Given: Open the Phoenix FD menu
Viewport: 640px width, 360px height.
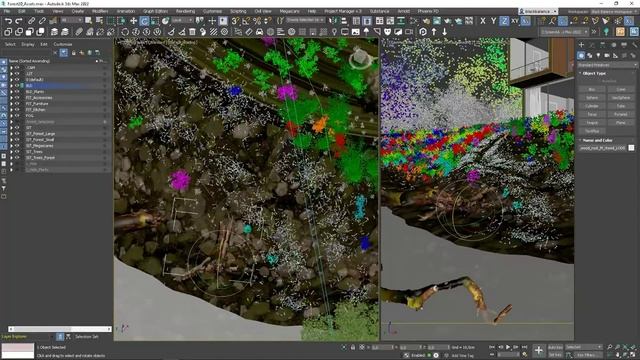Looking at the screenshot, I should [428, 11].
